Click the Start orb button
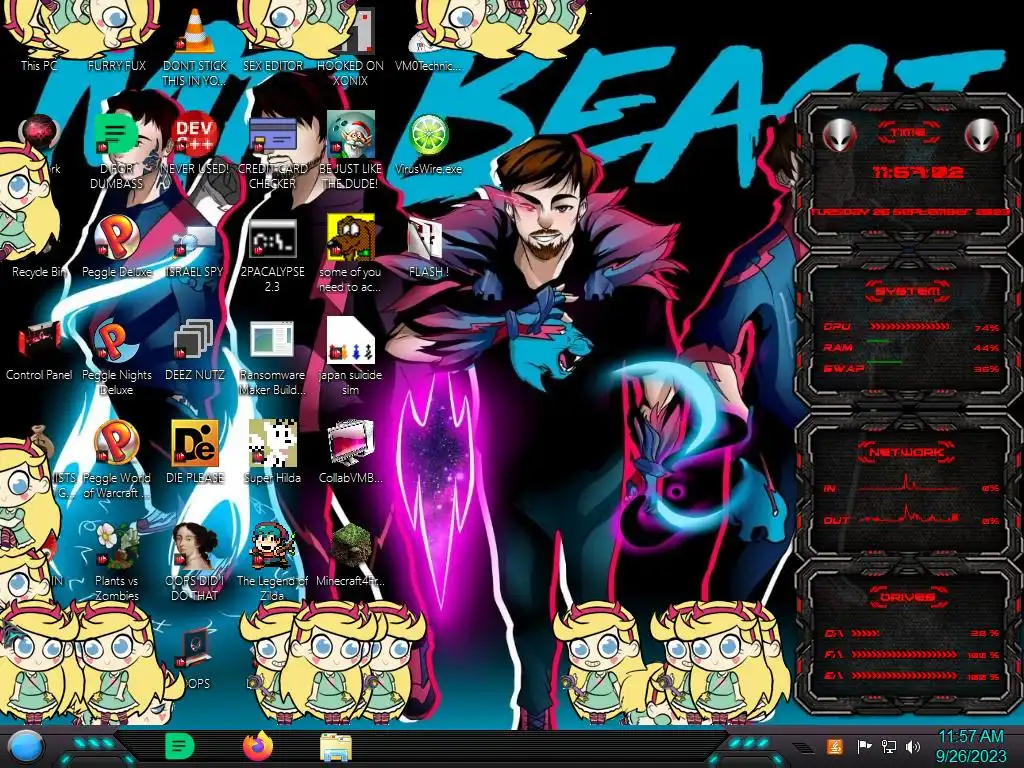 pos(26,746)
